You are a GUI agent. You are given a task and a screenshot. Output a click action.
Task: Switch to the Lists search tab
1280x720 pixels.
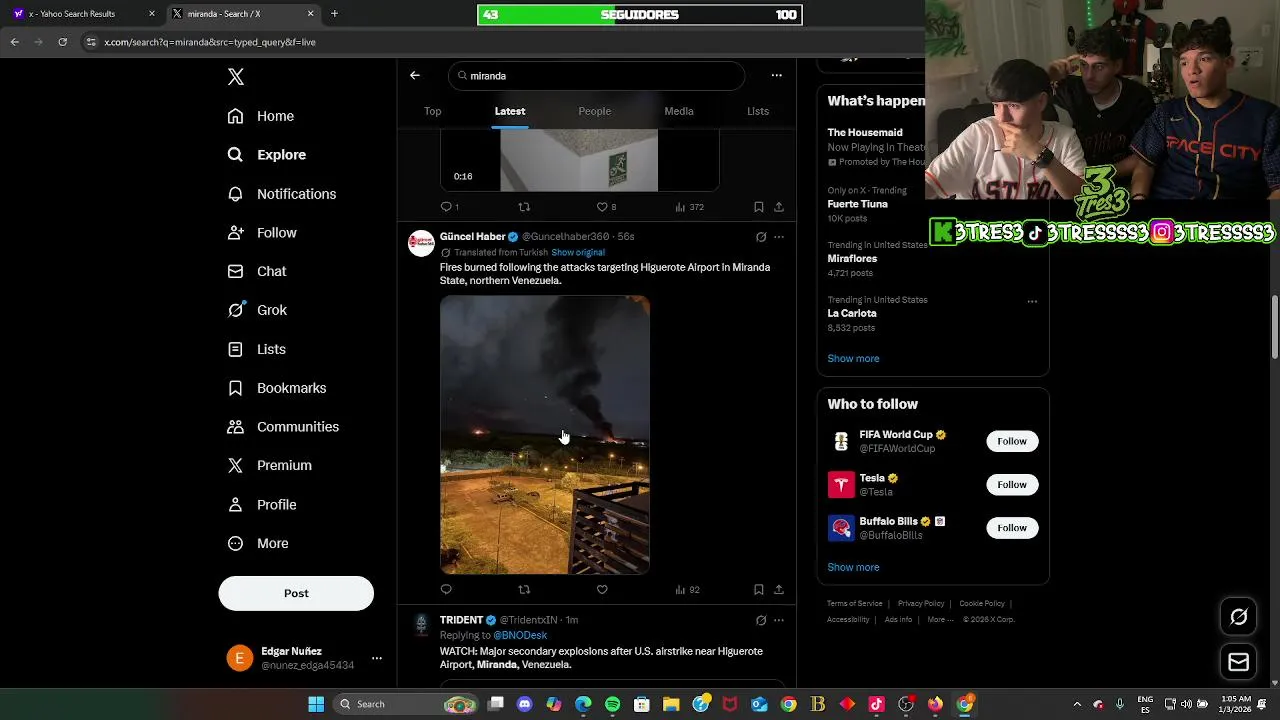coord(758,111)
